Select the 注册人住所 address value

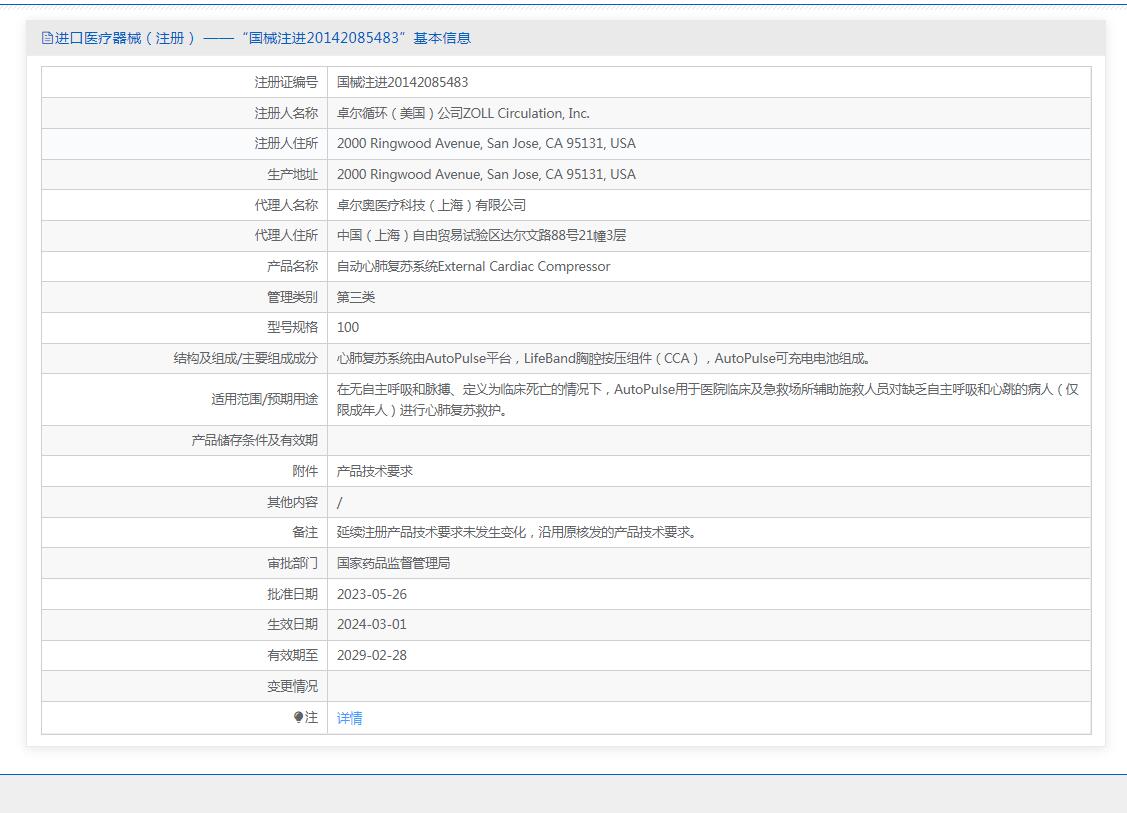pos(486,143)
